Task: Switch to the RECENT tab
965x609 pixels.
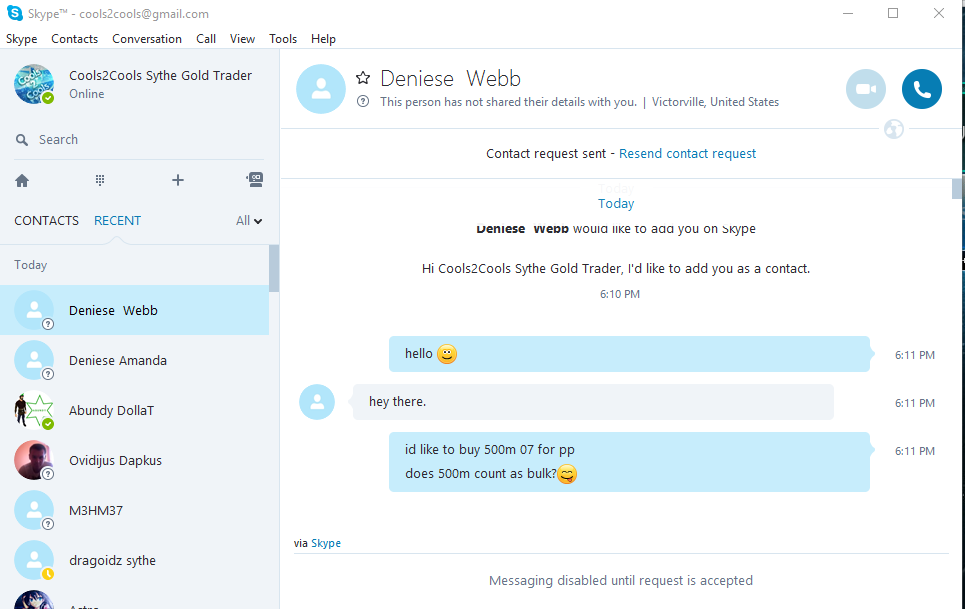Action: pos(118,221)
